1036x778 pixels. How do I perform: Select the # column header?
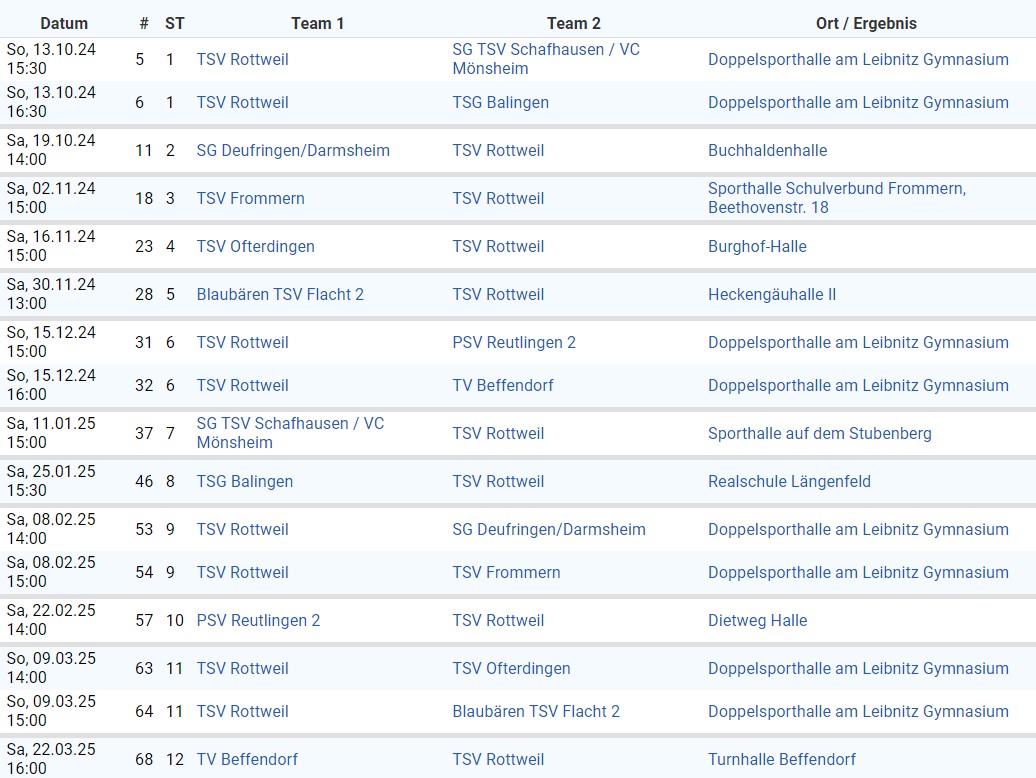tap(144, 24)
